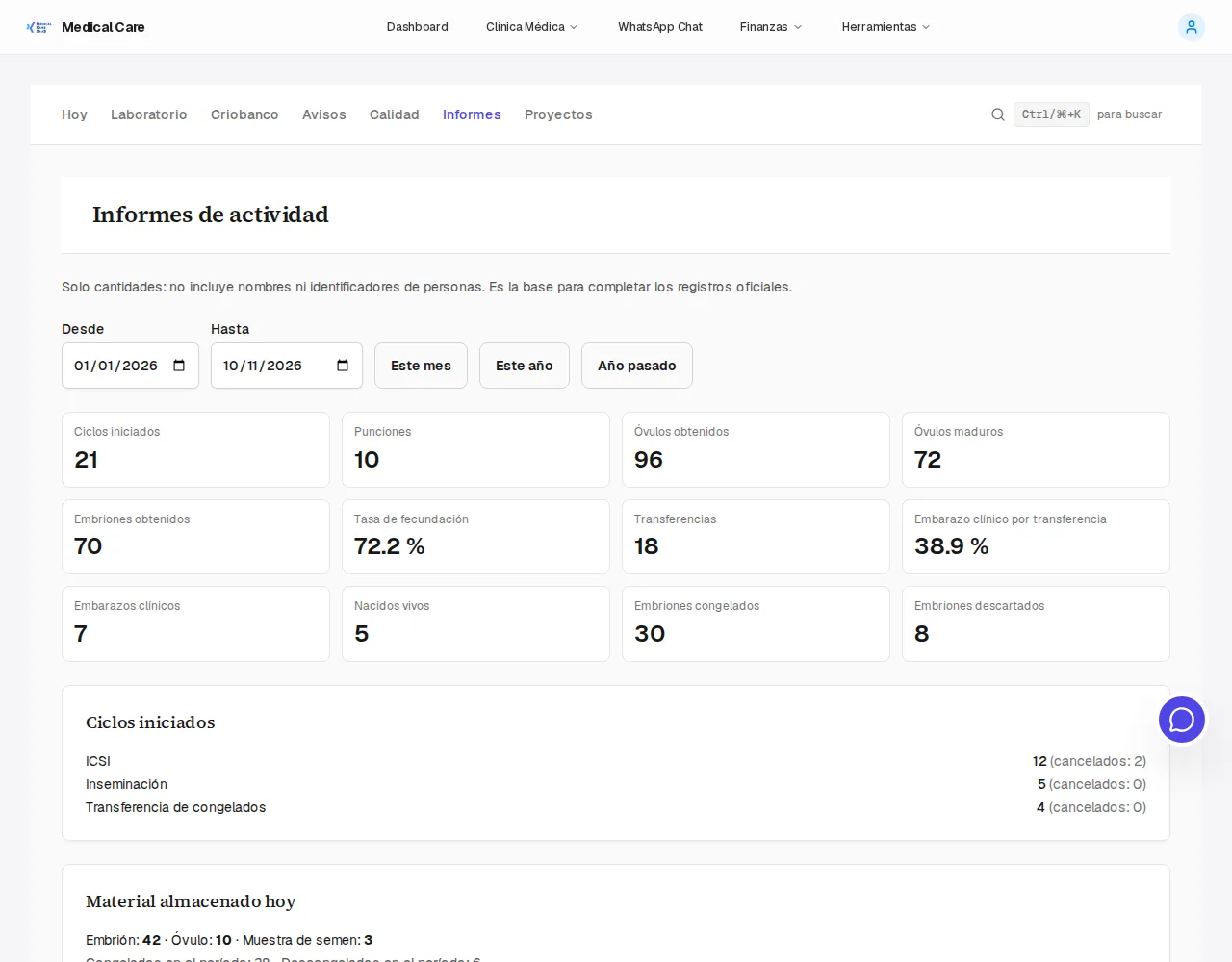Expand the Herramientas dropdown menu
The height and width of the screenshot is (962, 1232).
(885, 27)
